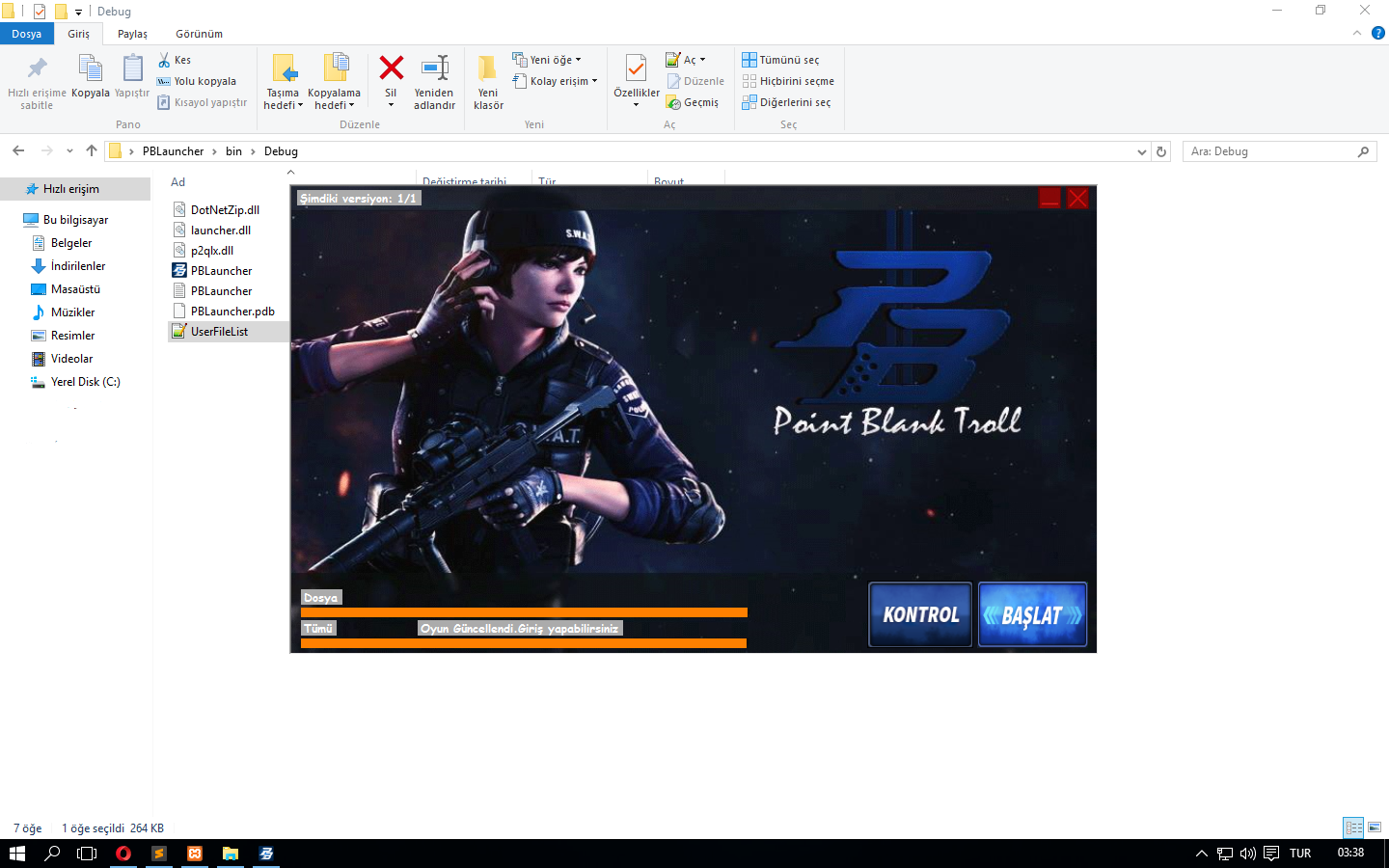
Task: Open Windows Start menu
Action: (17, 854)
